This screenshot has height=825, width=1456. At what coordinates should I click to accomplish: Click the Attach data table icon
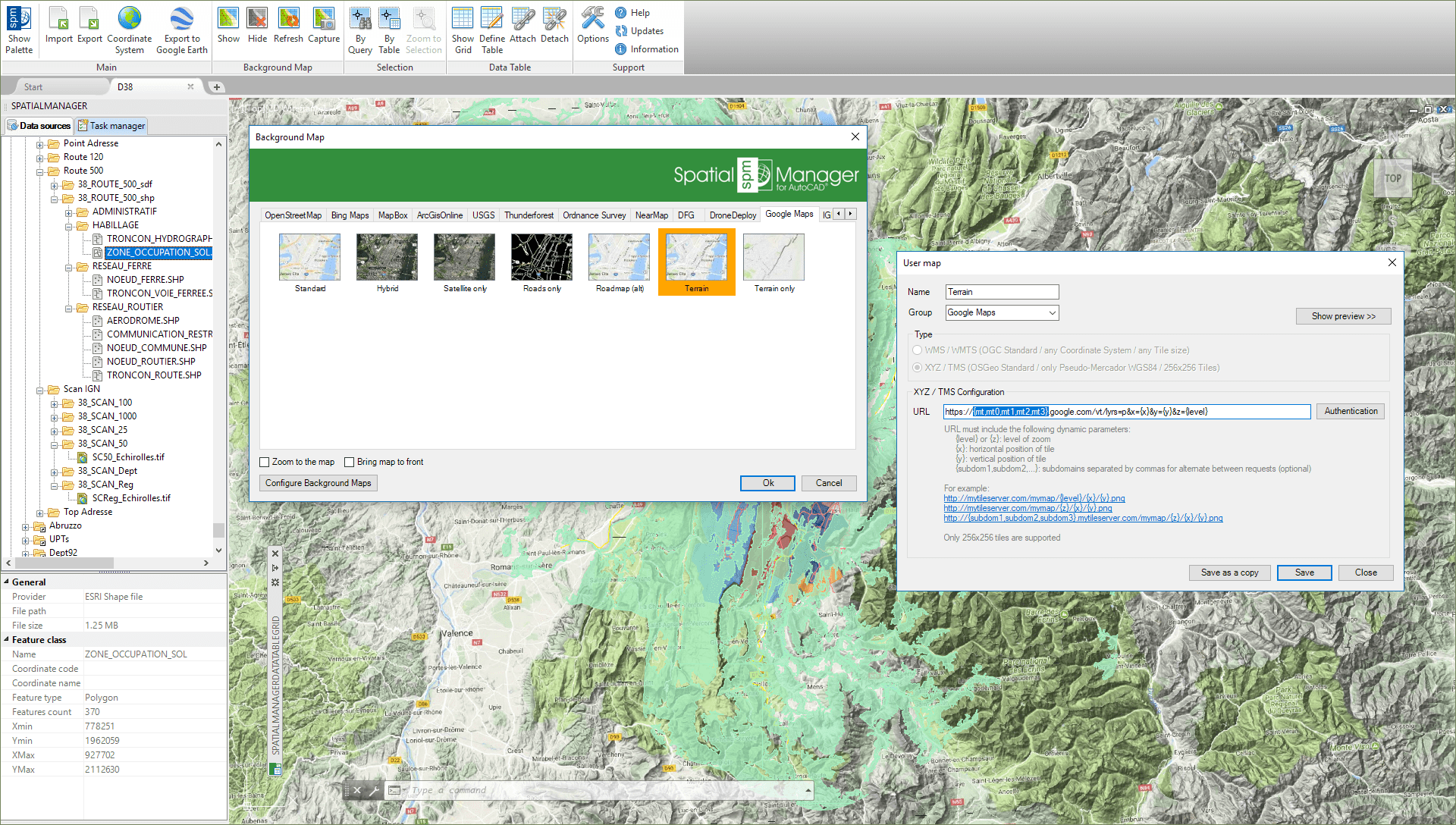(x=522, y=25)
